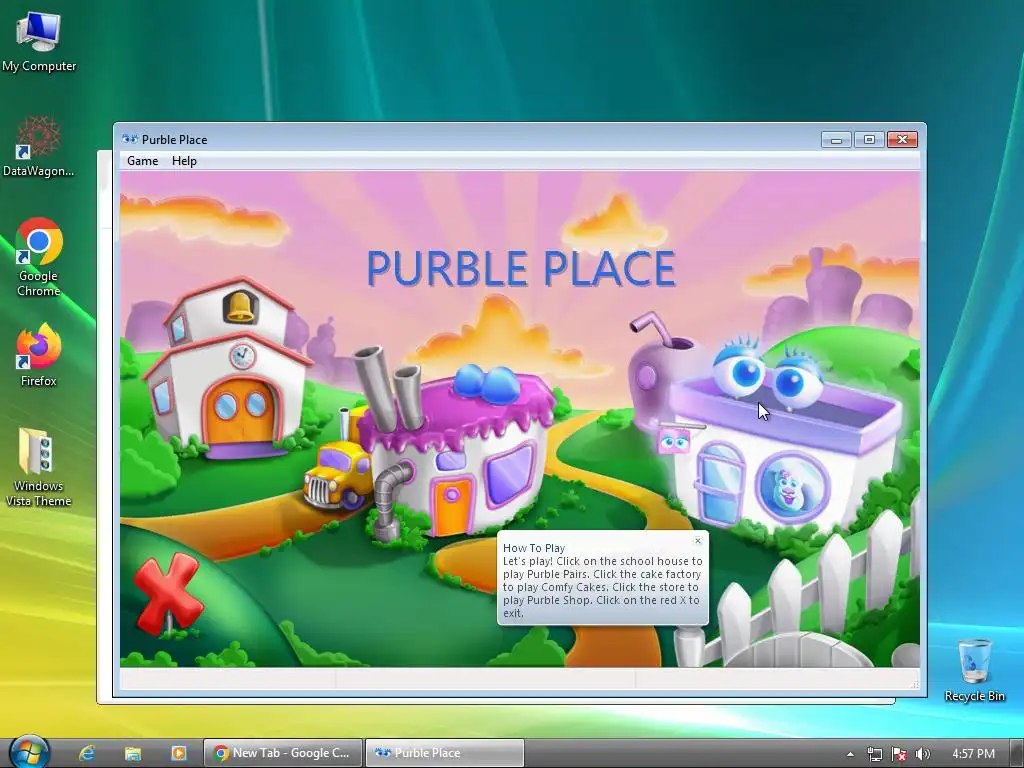Open the Recycle Bin
1024x768 pixels.
974,671
